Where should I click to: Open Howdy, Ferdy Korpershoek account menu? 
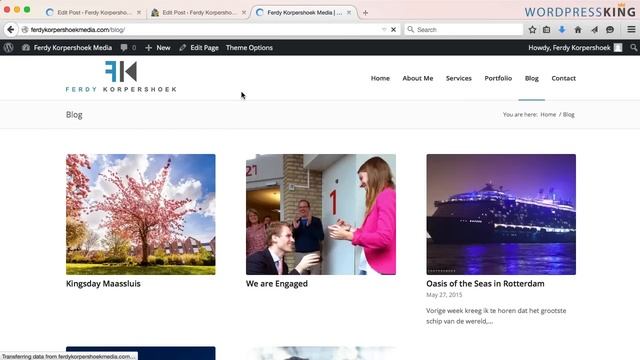pyautogui.click(x=569, y=47)
